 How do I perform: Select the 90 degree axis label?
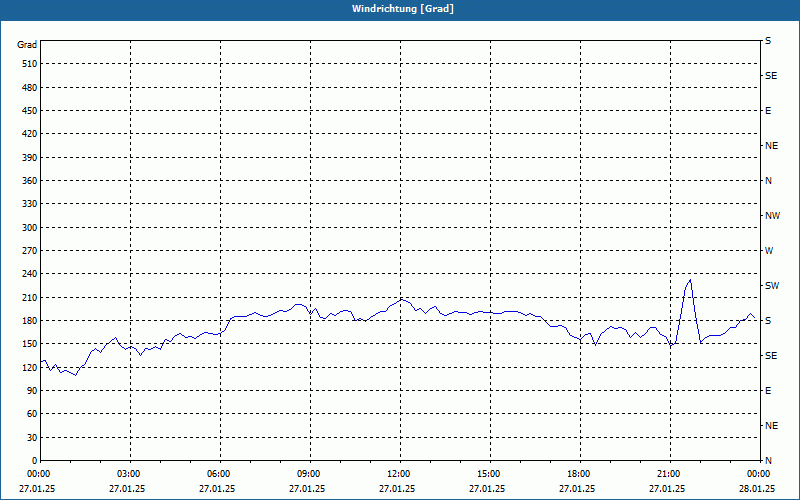tap(32, 390)
